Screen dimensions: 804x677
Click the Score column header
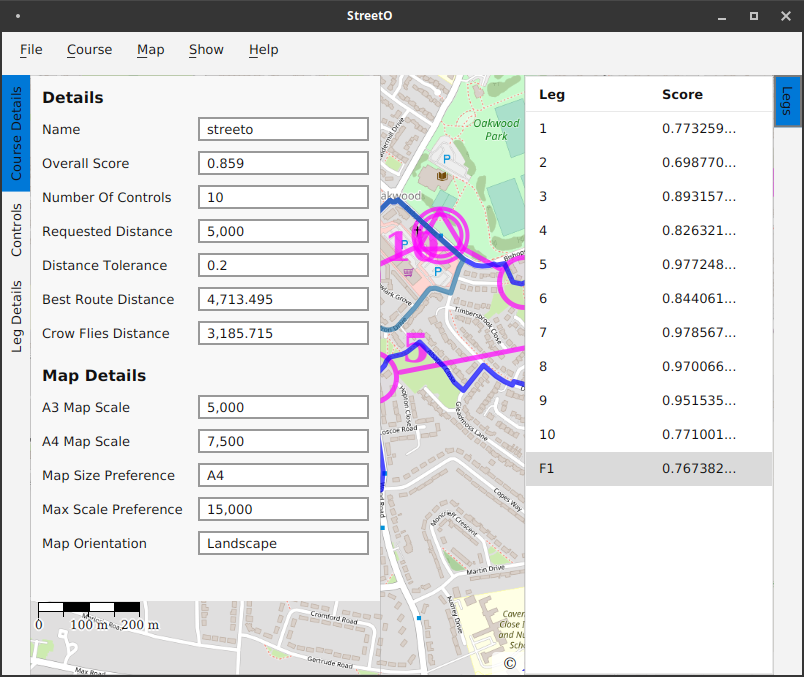pyautogui.click(x=682, y=95)
